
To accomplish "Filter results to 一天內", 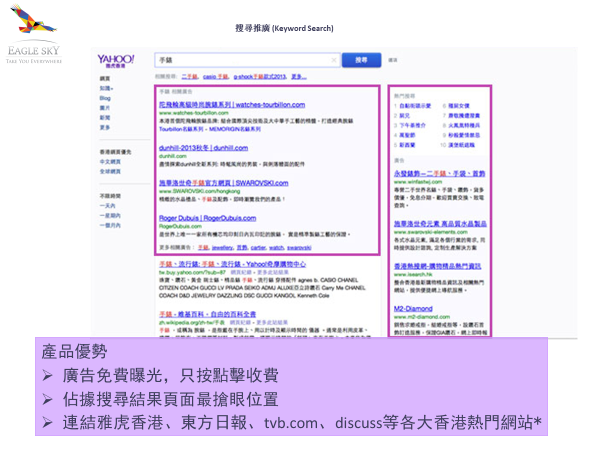I will click(108, 206).
